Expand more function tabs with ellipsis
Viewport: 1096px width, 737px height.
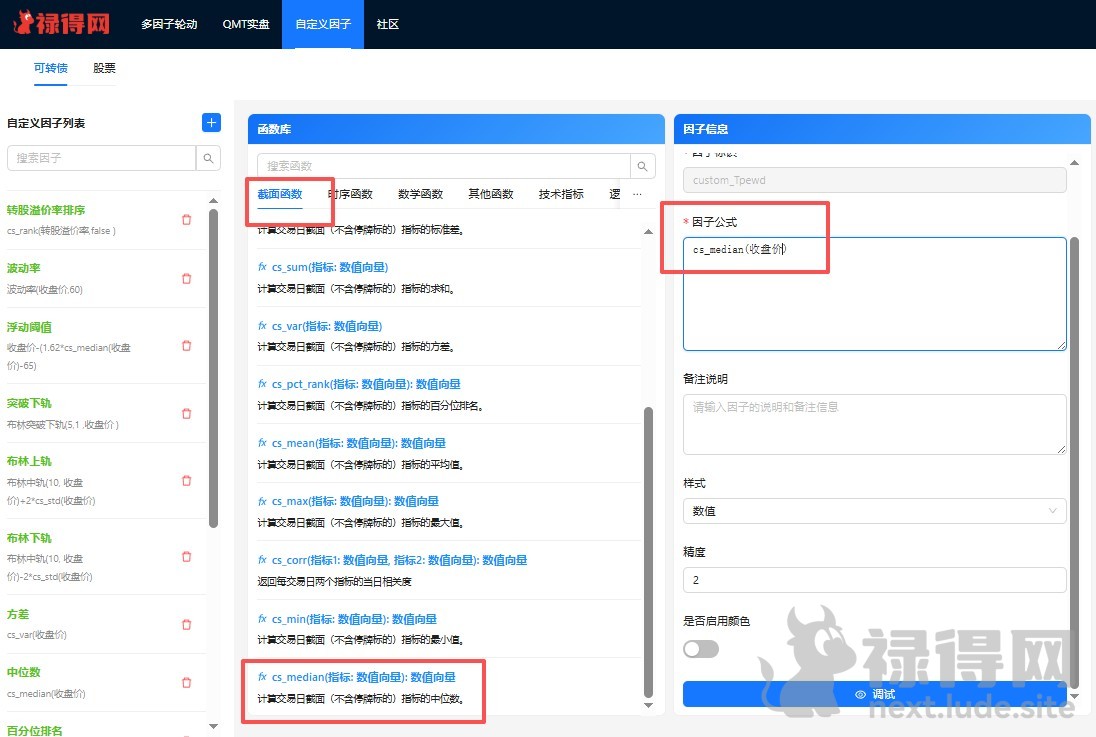coord(638,194)
